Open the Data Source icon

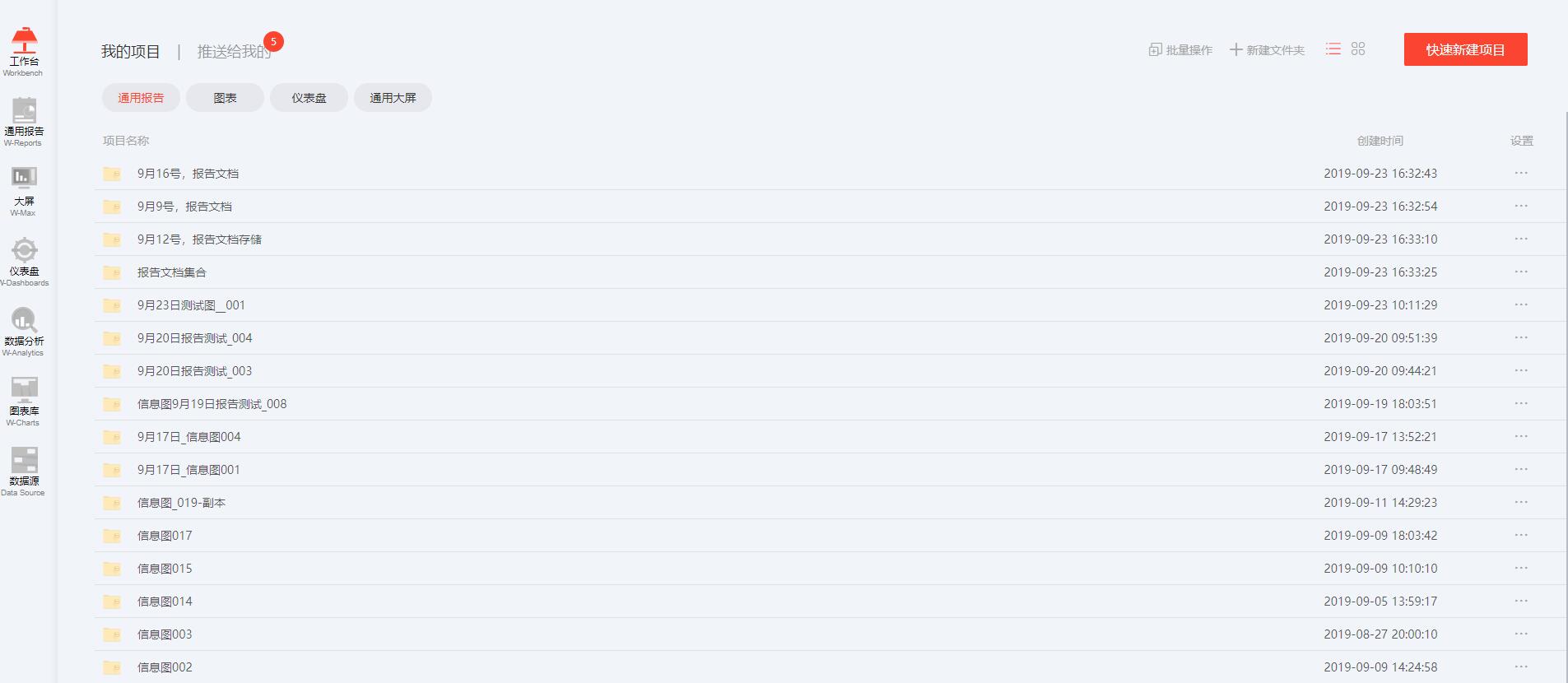pyautogui.click(x=24, y=472)
